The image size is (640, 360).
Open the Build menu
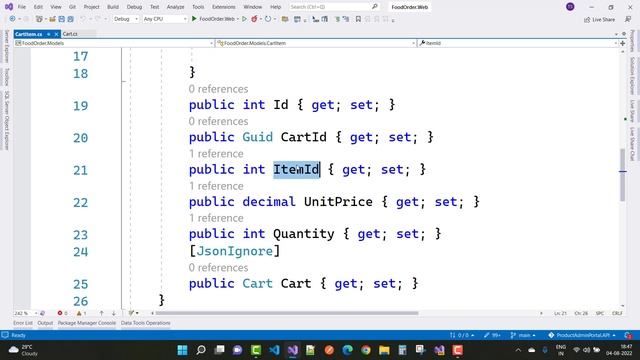tap(113, 7)
